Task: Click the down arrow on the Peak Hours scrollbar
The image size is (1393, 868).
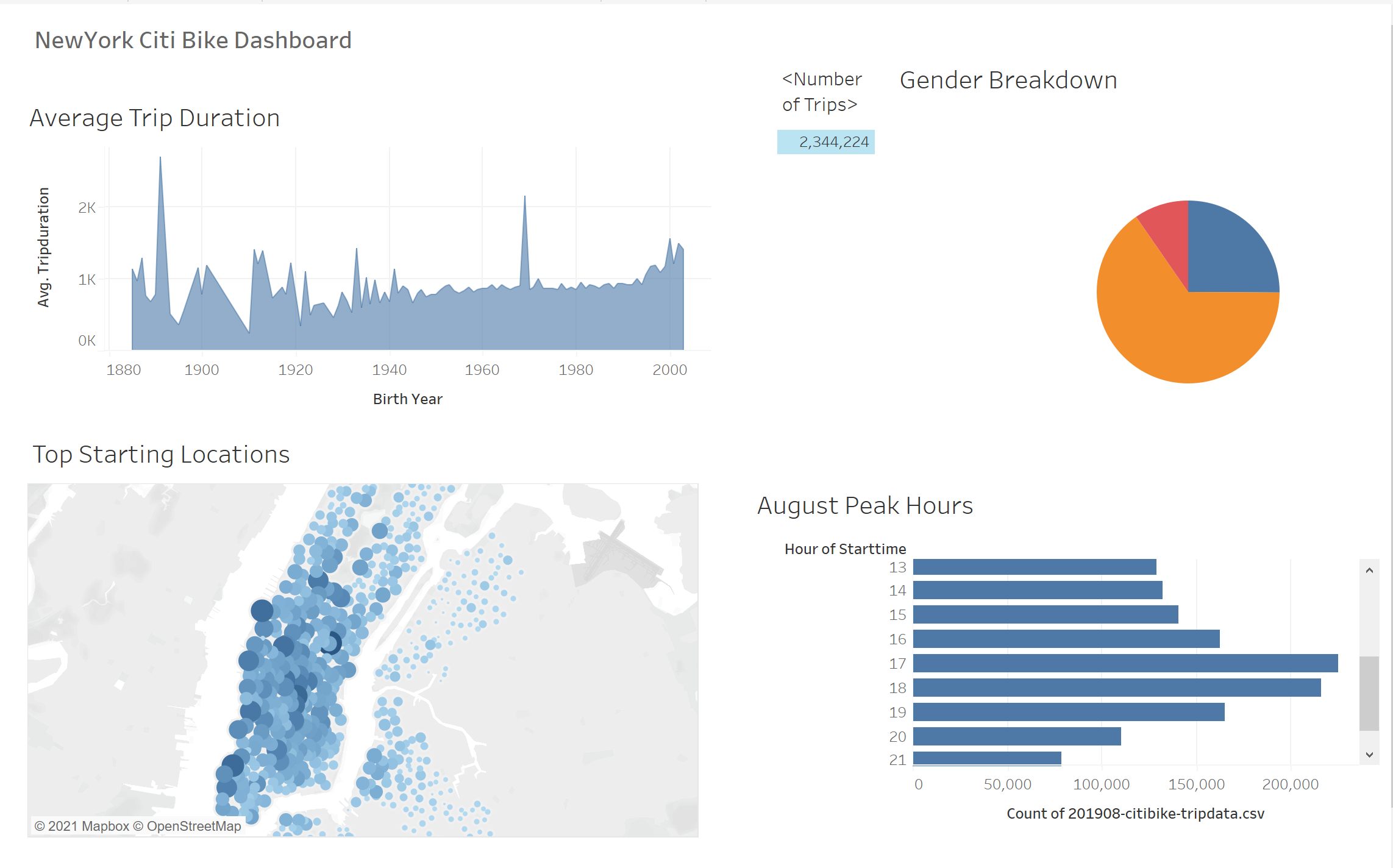Action: [x=1370, y=755]
